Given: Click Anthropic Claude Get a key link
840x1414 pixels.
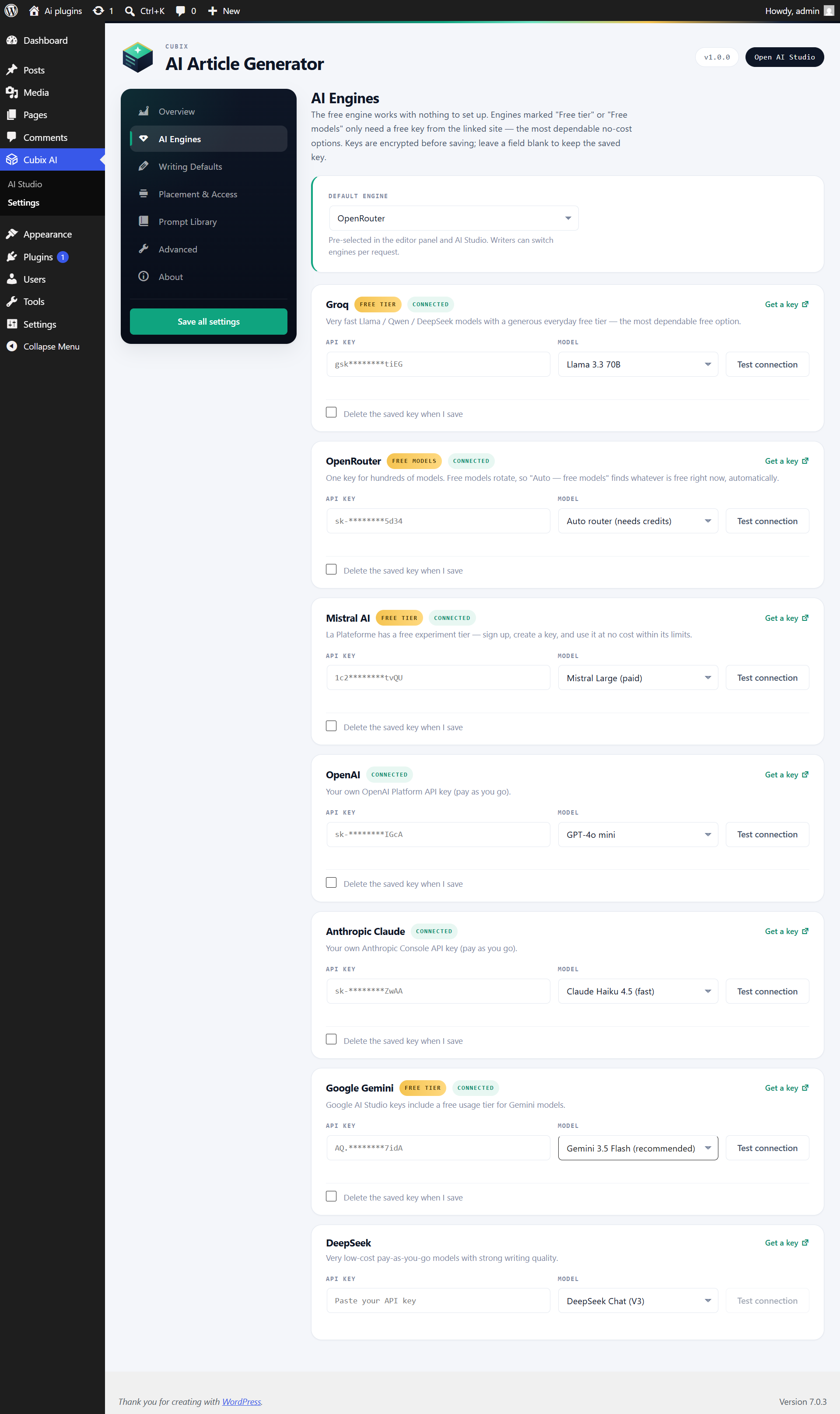Looking at the screenshot, I should pyautogui.click(x=786, y=931).
